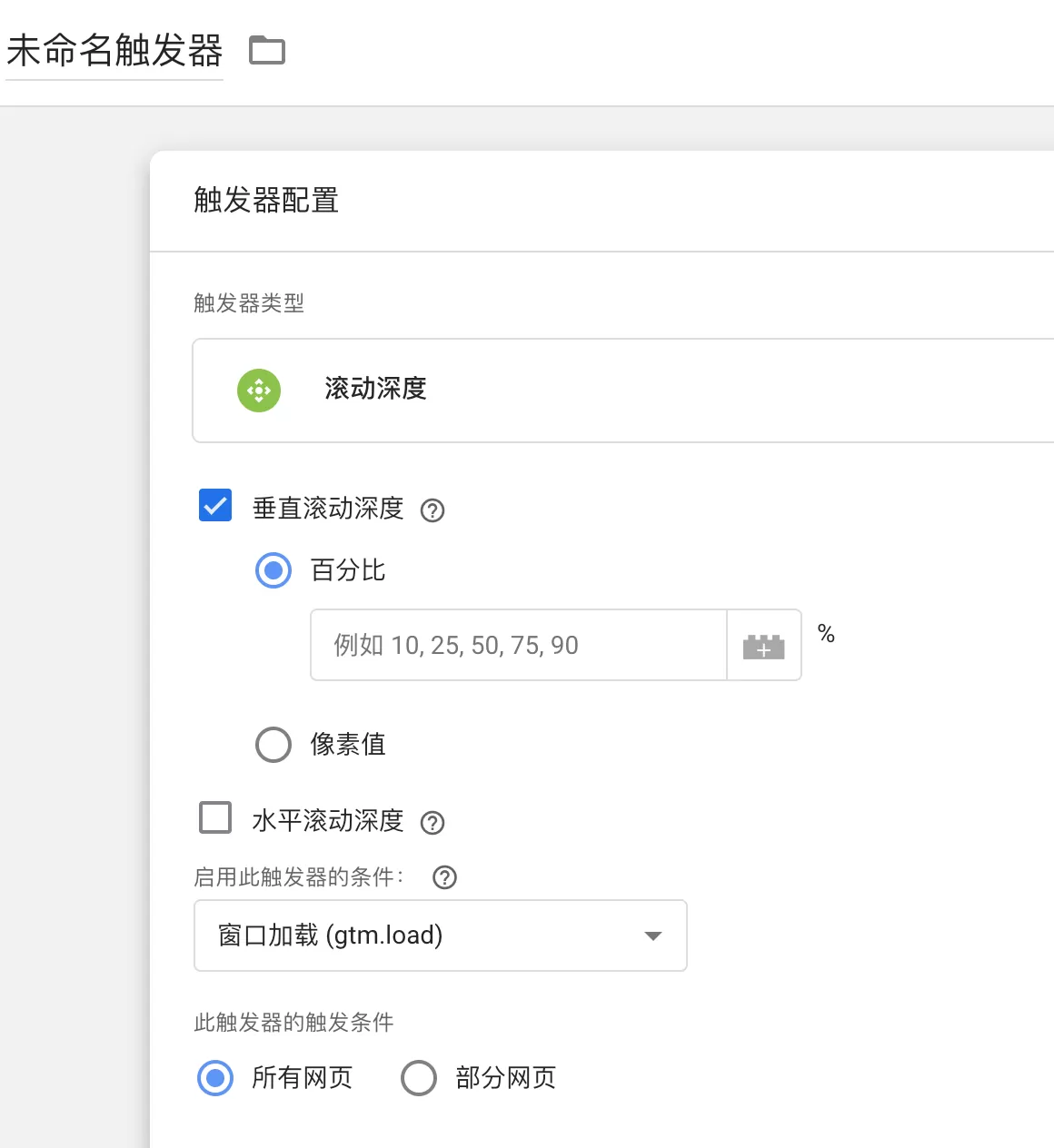This screenshot has height=1148, width=1054.
Task: Click the green 滚动深度 trigger type icon
Action: (259, 391)
